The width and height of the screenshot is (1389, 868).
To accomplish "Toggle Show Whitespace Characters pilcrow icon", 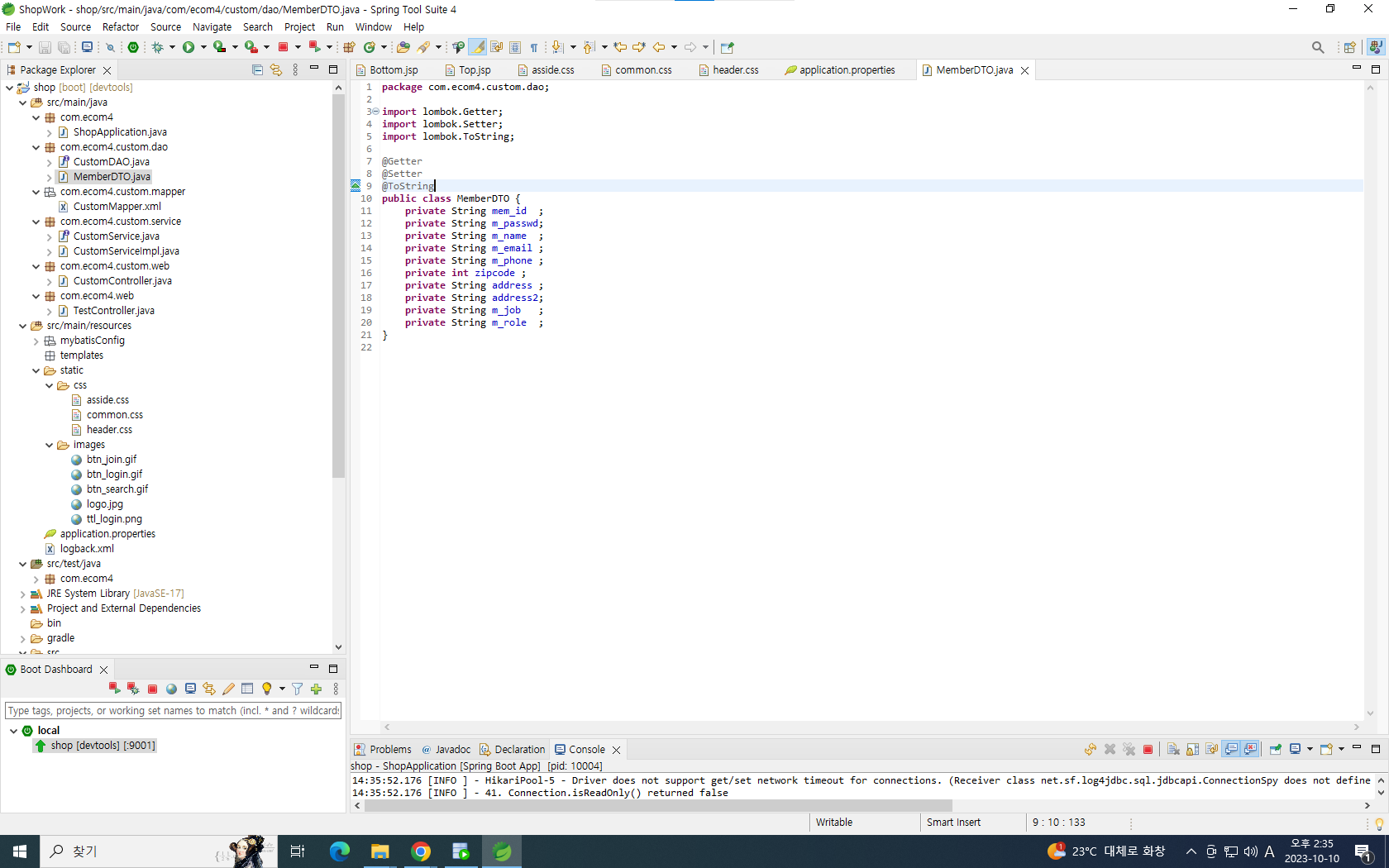I will click(534, 47).
